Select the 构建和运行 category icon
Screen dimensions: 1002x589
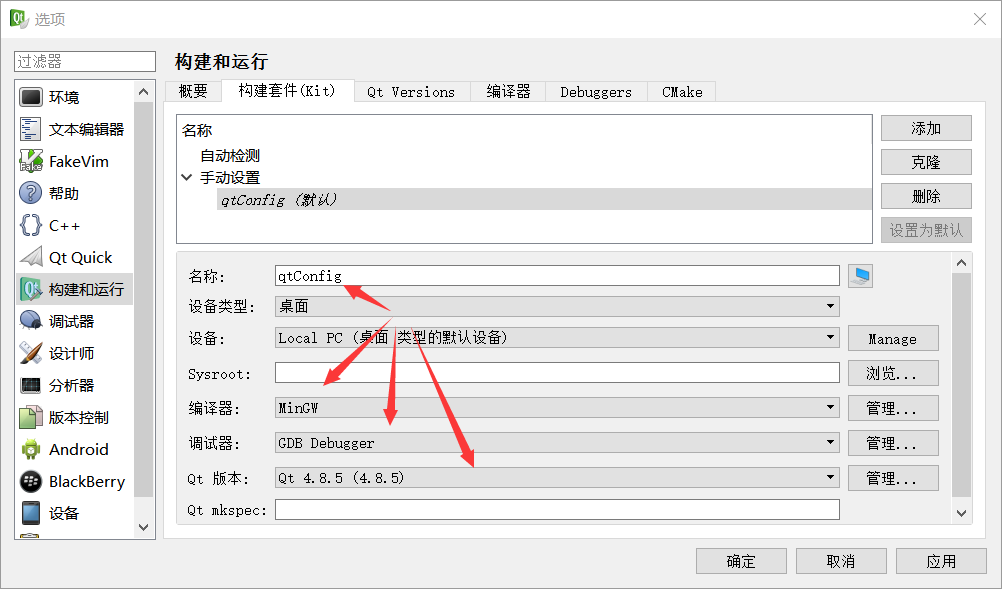(x=31, y=289)
